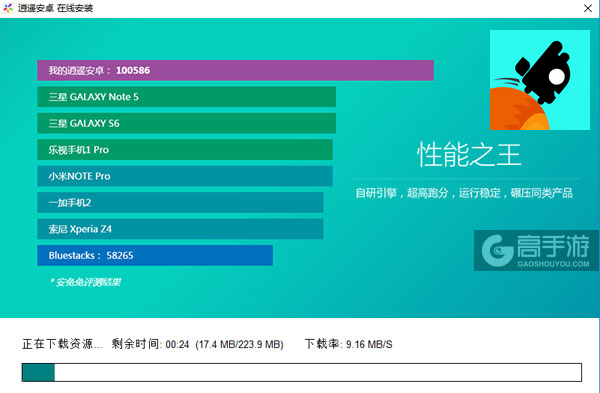Select the Bluestacks 58265 bar
Screen dimensions: 600x393
click(x=155, y=255)
